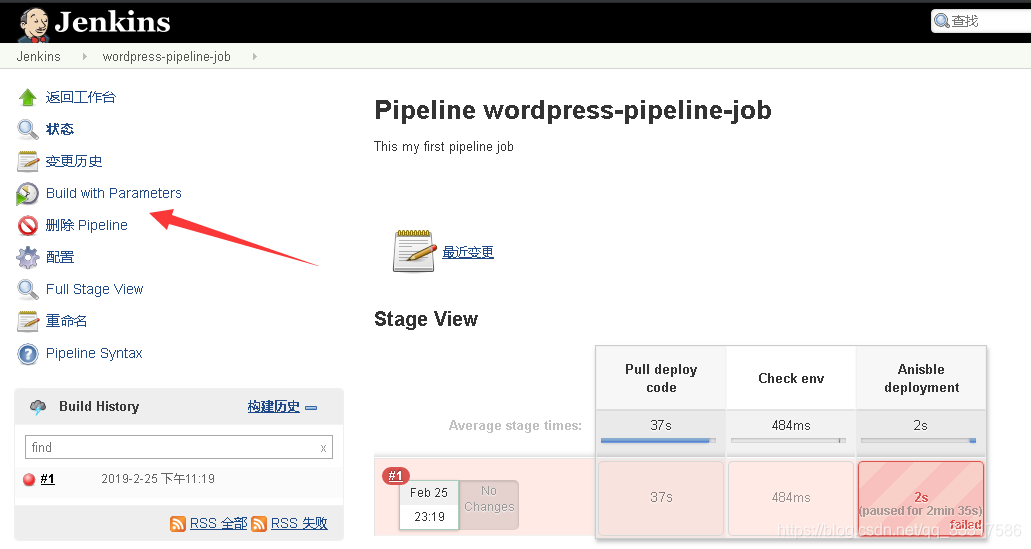
Task: Click the 构建历史 trend link
Action: point(274,407)
